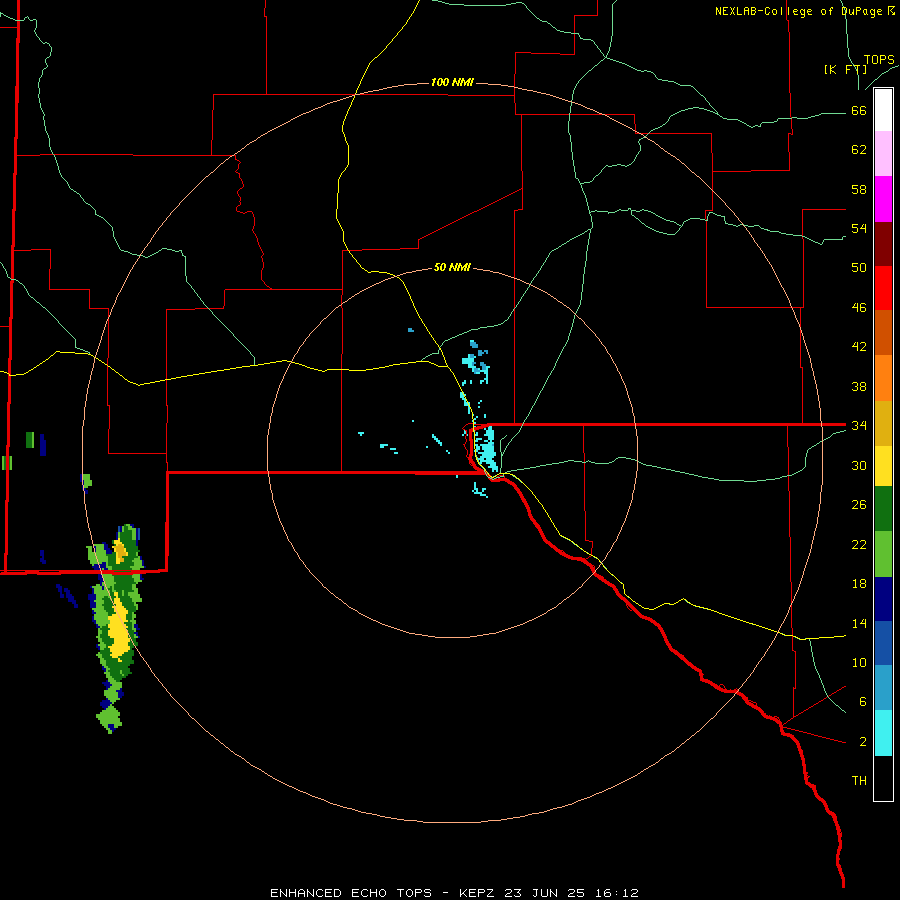Click the TOPS legend heading
This screenshot has width=900, height=900.
[x=879, y=60]
